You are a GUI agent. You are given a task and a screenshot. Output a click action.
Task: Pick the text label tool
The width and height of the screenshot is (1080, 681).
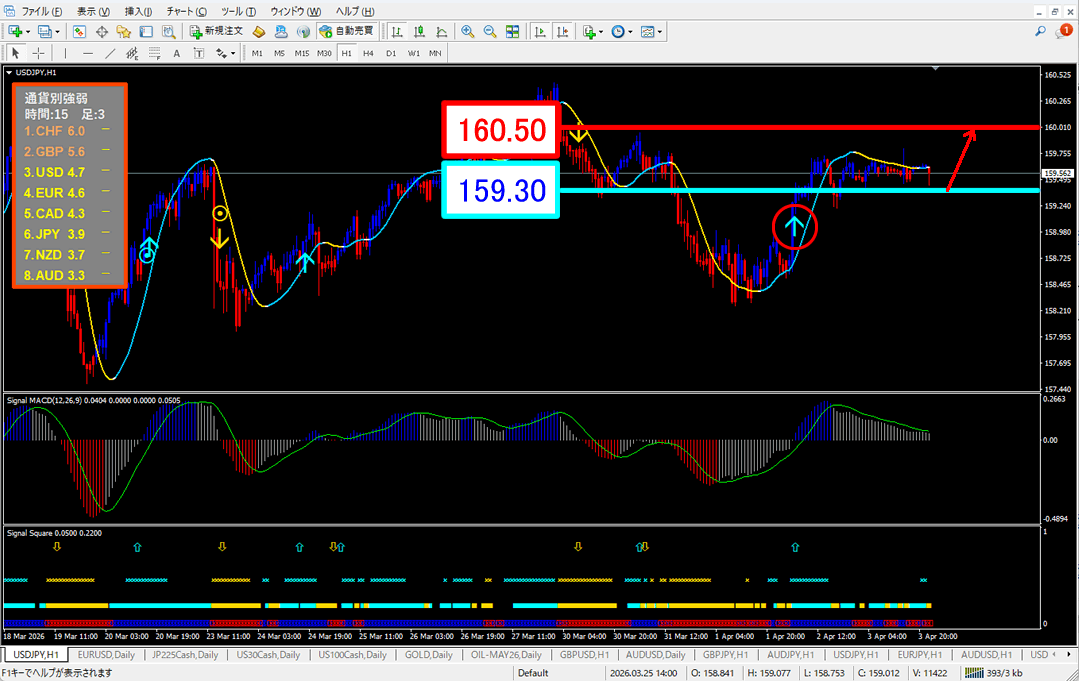[176, 53]
